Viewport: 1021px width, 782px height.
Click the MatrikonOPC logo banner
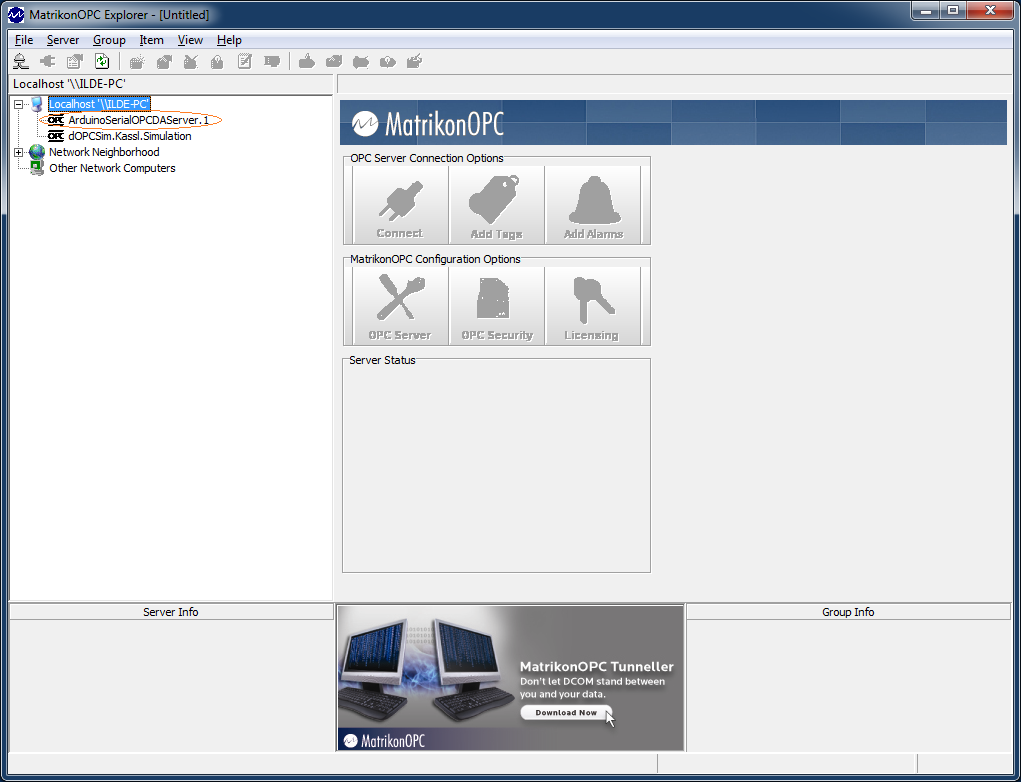673,122
